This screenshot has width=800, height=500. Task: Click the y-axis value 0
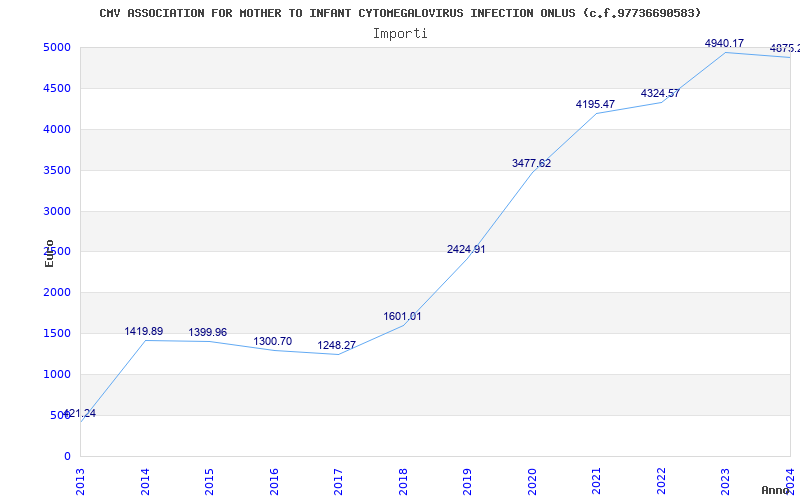click(67, 456)
